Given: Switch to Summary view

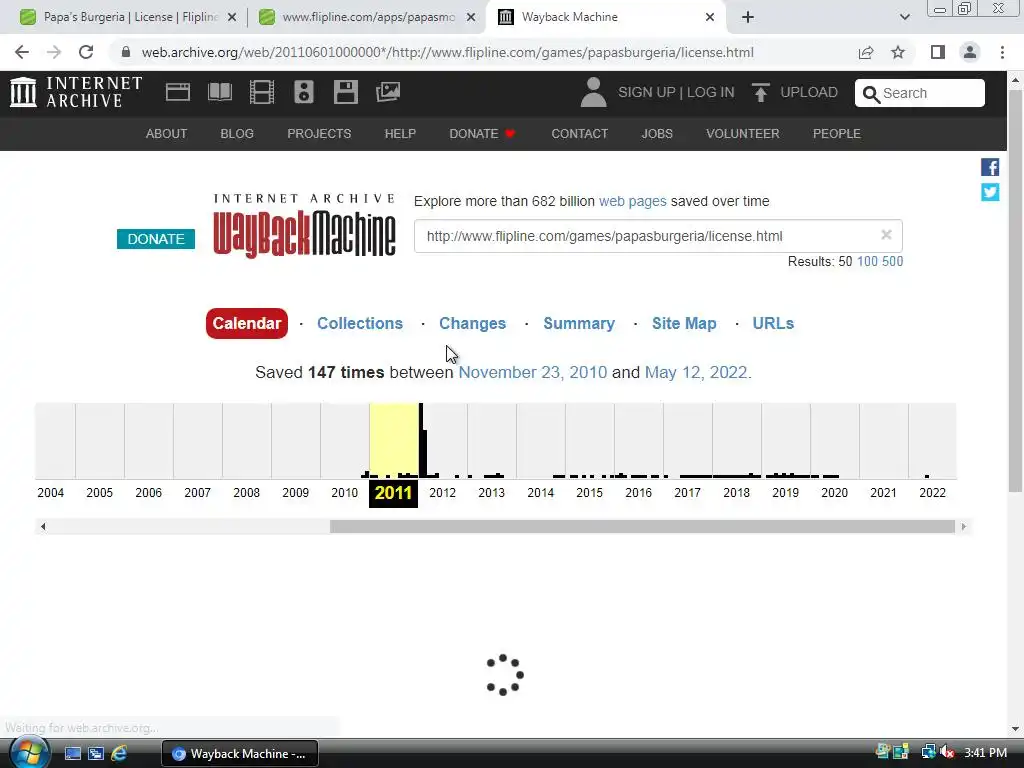Looking at the screenshot, I should (x=579, y=323).
